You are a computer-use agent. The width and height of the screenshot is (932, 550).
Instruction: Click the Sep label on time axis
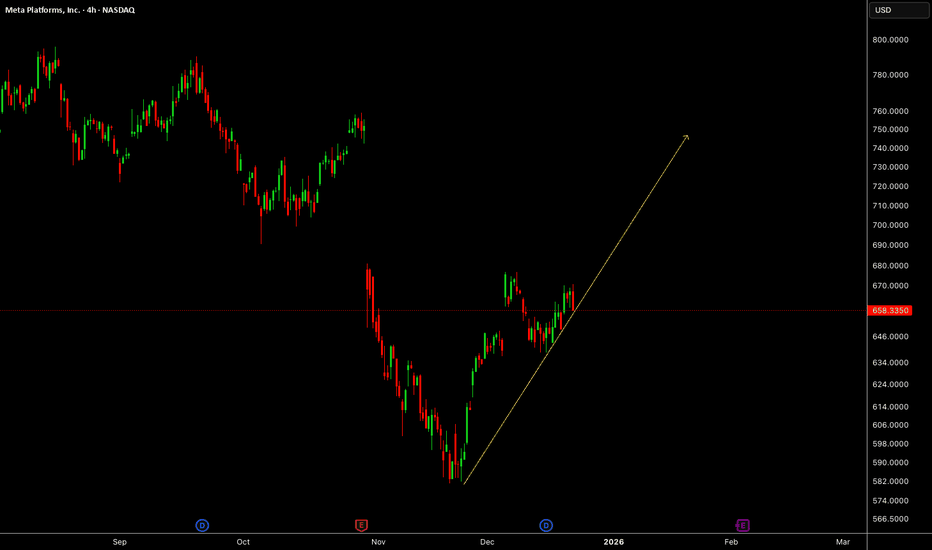(x=119, y=541)
